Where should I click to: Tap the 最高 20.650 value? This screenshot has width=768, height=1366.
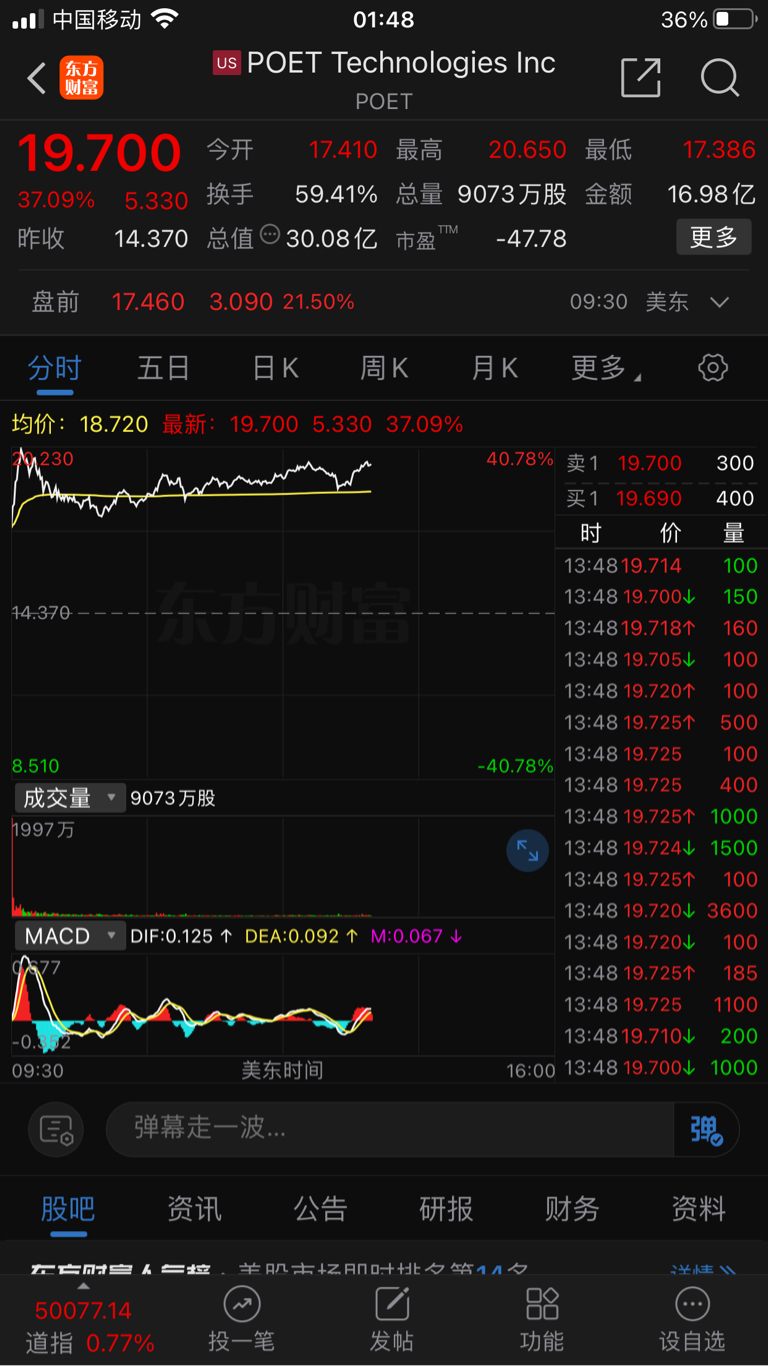coord(527,150)
